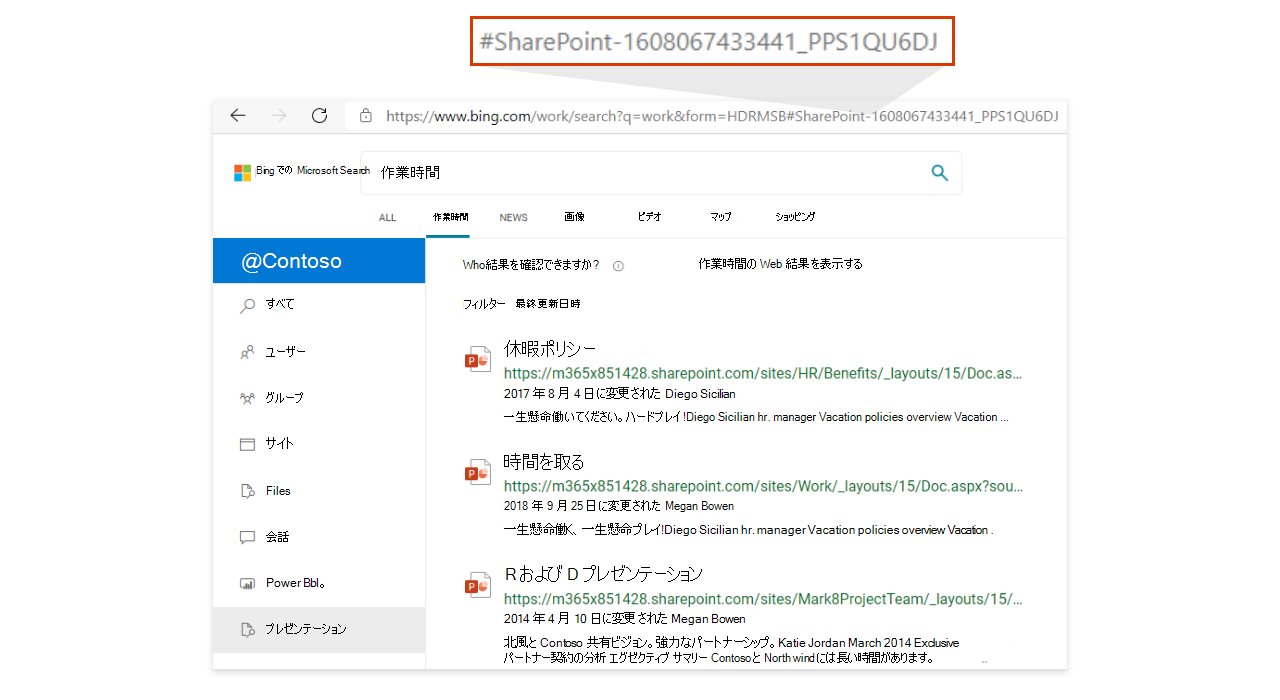Click the 2017年8月4日に変更された Diego Sicilian line
Screen dimensions: 1280x700
(x=620, y=394)
